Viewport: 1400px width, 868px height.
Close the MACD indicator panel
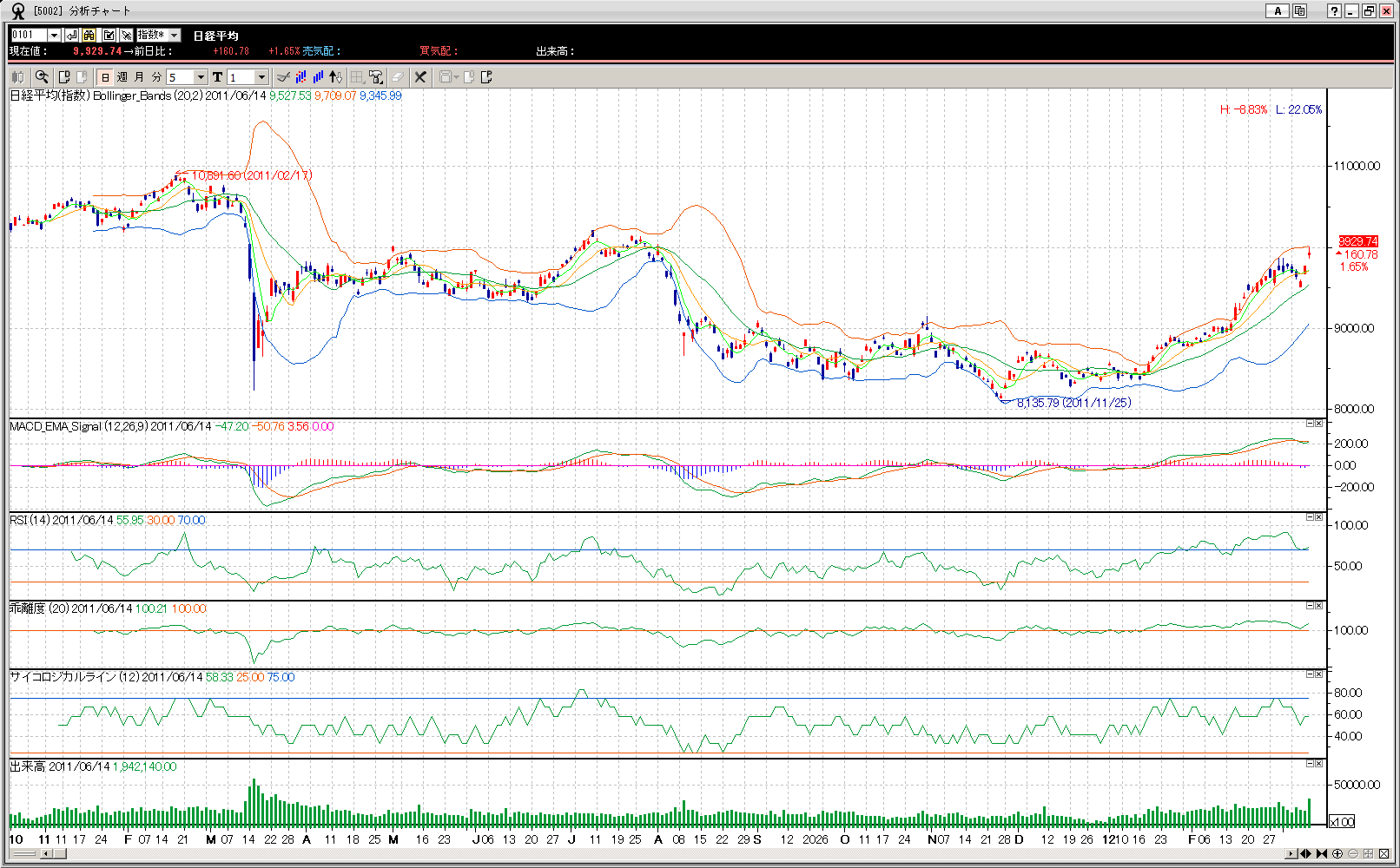(x=1318, y=424)
